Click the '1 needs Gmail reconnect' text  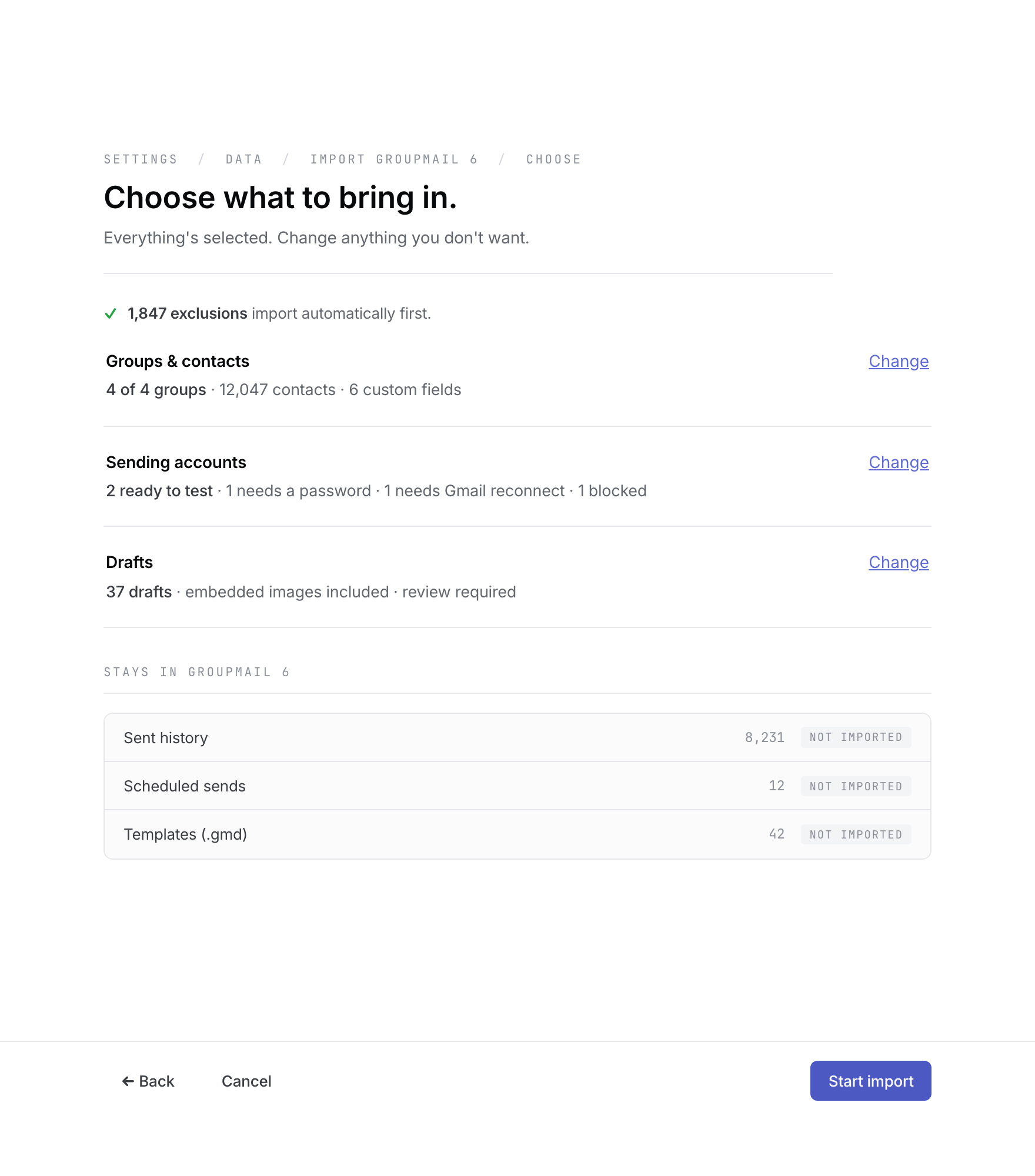(474, 491)
